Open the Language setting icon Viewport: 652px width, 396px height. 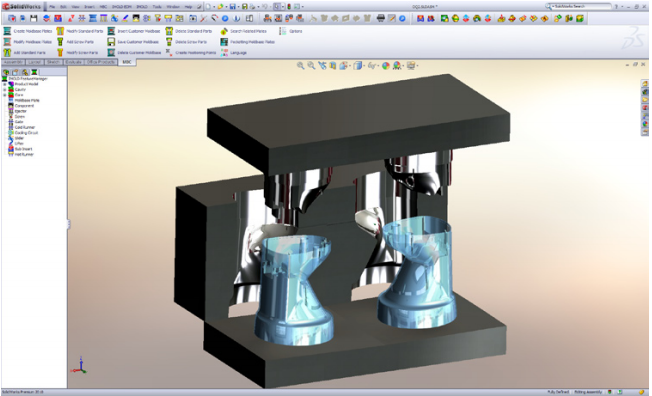pyautogui.click(x=224, y=53)
